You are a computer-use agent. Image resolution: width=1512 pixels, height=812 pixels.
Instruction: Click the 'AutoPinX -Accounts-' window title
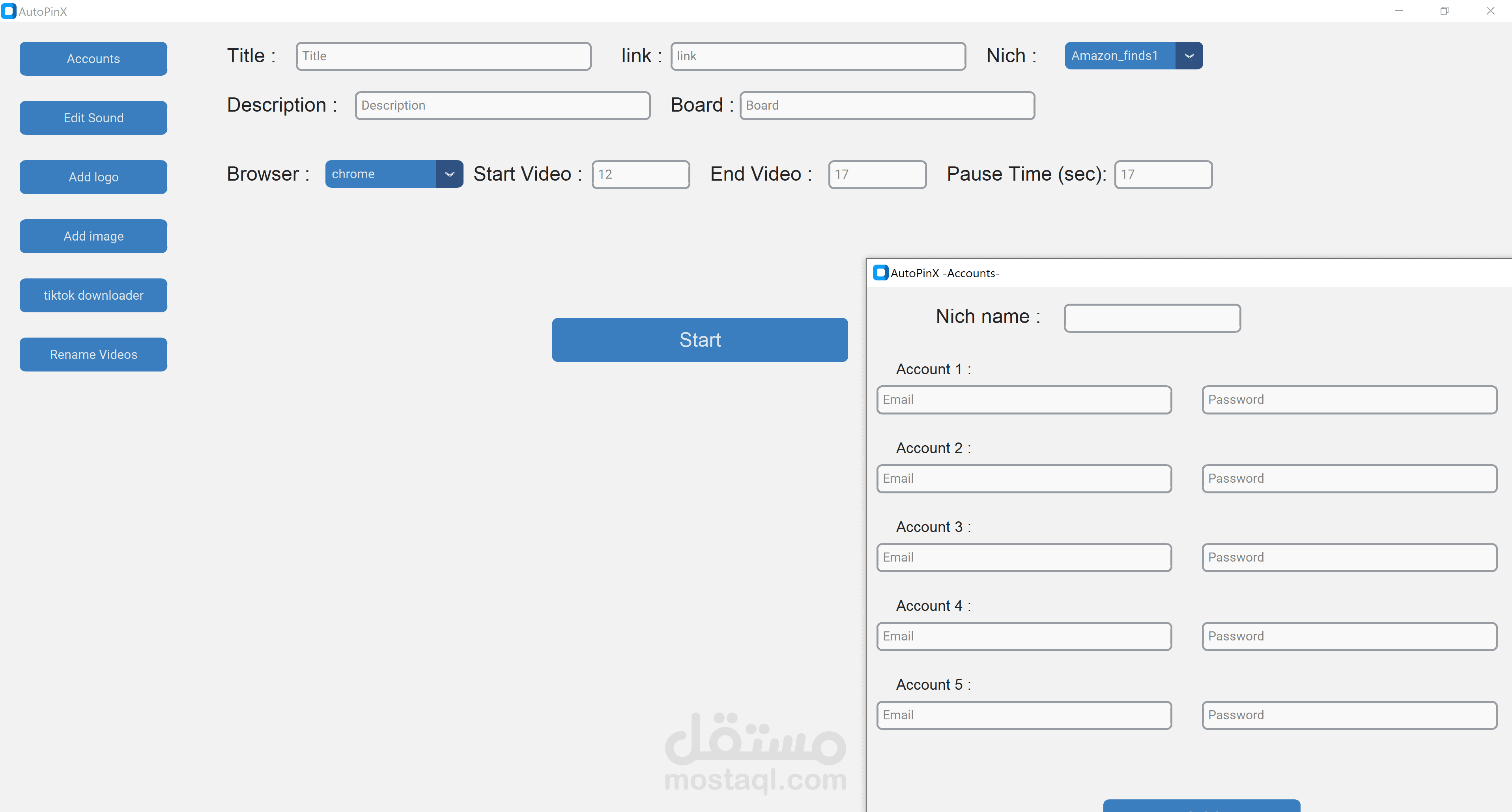[944, 273]
